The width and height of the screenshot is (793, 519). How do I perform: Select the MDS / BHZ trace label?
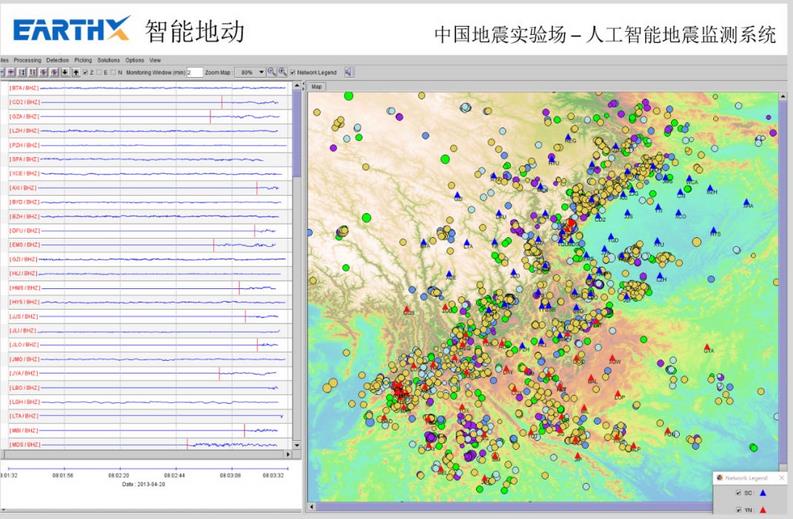click(24, 445)
